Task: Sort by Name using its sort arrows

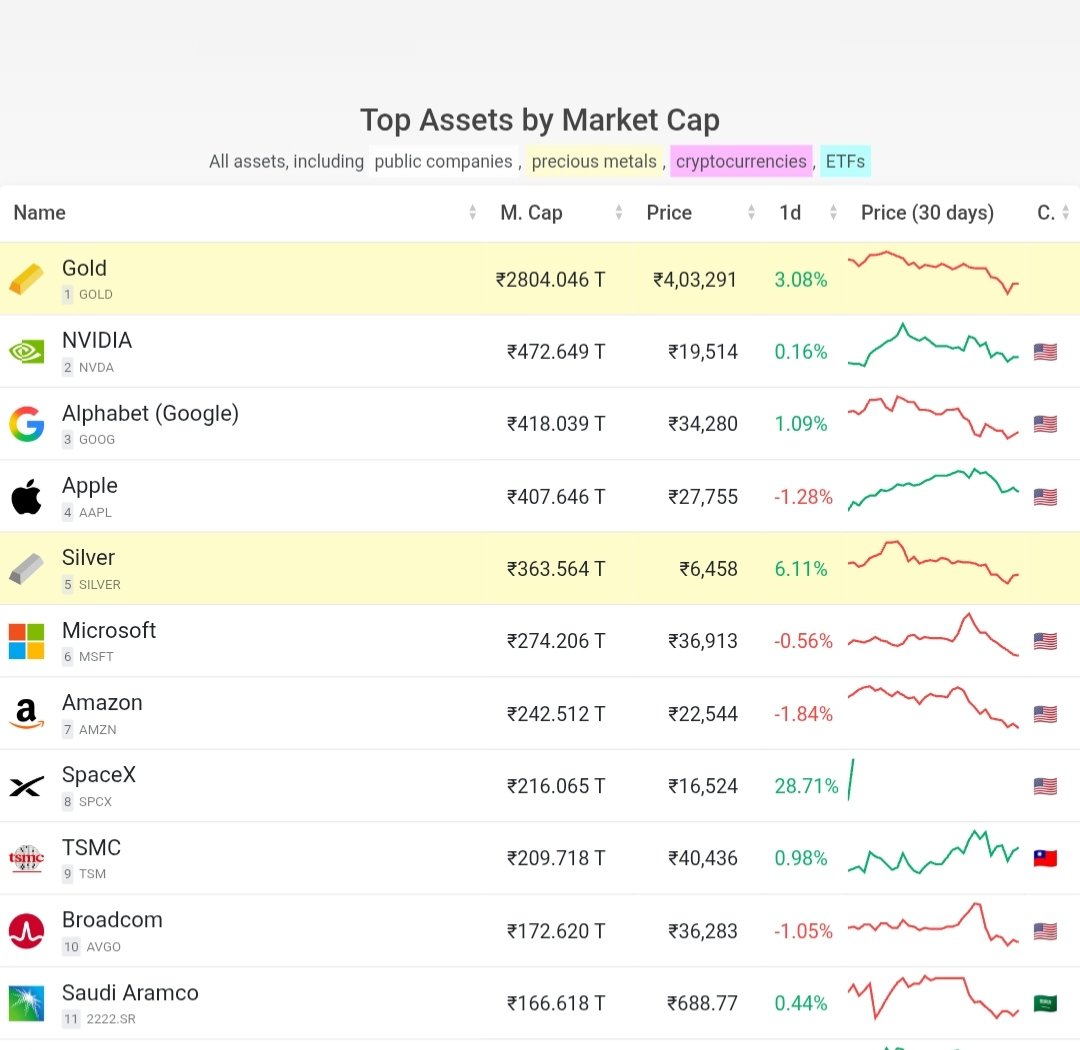Action: pyautogui.click(x=472, y=212)
